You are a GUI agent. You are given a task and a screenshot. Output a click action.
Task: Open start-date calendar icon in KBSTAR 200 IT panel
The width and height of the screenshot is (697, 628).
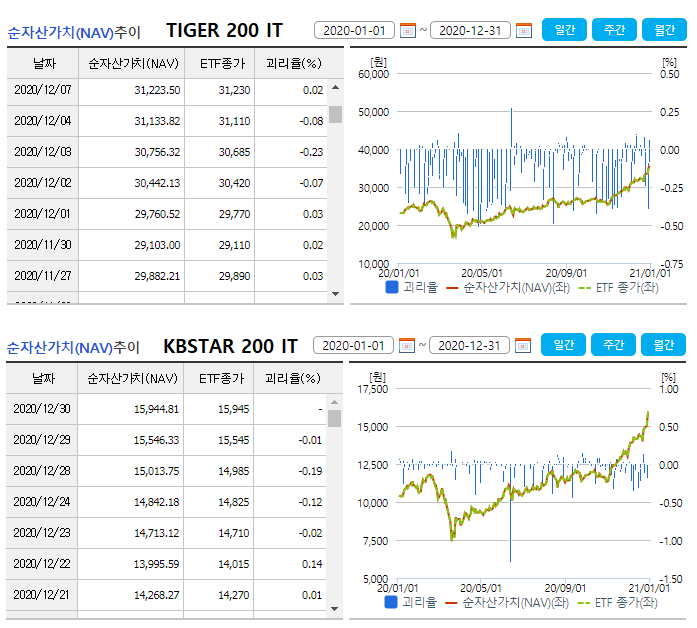tap(407, 345)
